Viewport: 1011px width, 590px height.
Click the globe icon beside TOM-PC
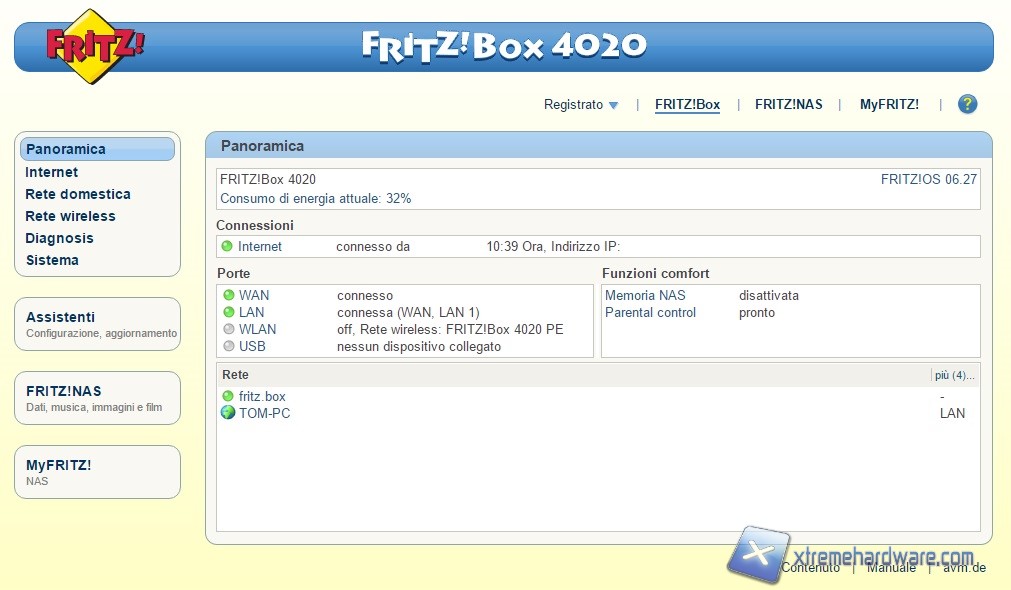click(228, 413)
